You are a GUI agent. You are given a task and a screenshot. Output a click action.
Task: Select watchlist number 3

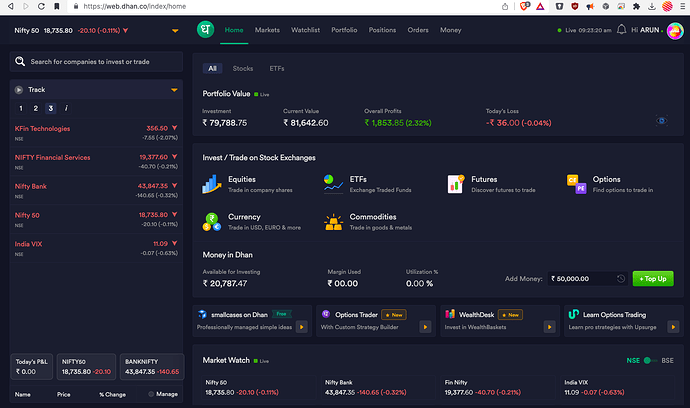tap(51, 108)
